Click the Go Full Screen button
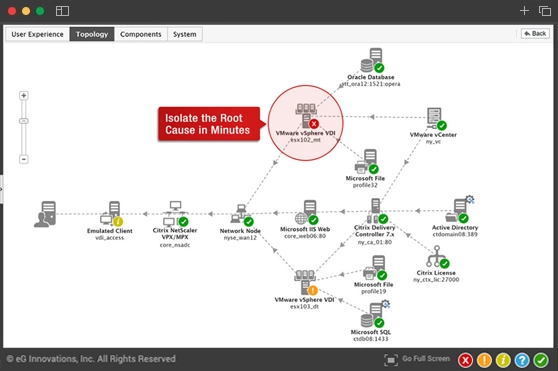Screen dimensions: 558x371 [x=417, y=359]
